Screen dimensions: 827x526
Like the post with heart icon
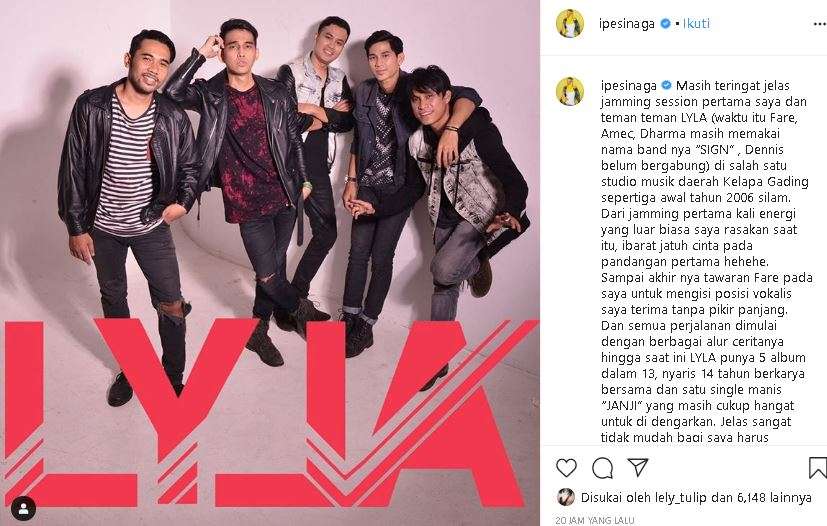[x=566, y=467]
